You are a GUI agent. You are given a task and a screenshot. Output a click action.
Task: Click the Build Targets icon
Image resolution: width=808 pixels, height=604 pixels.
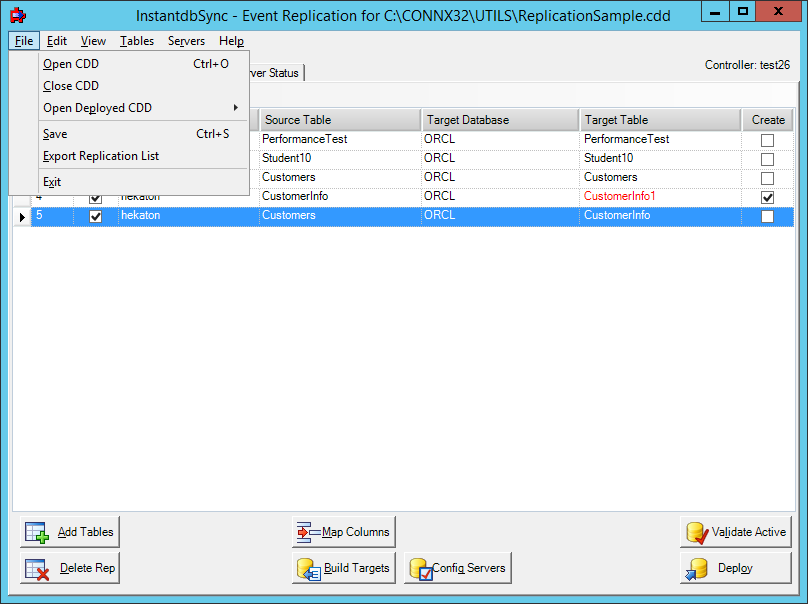point(307,568)
